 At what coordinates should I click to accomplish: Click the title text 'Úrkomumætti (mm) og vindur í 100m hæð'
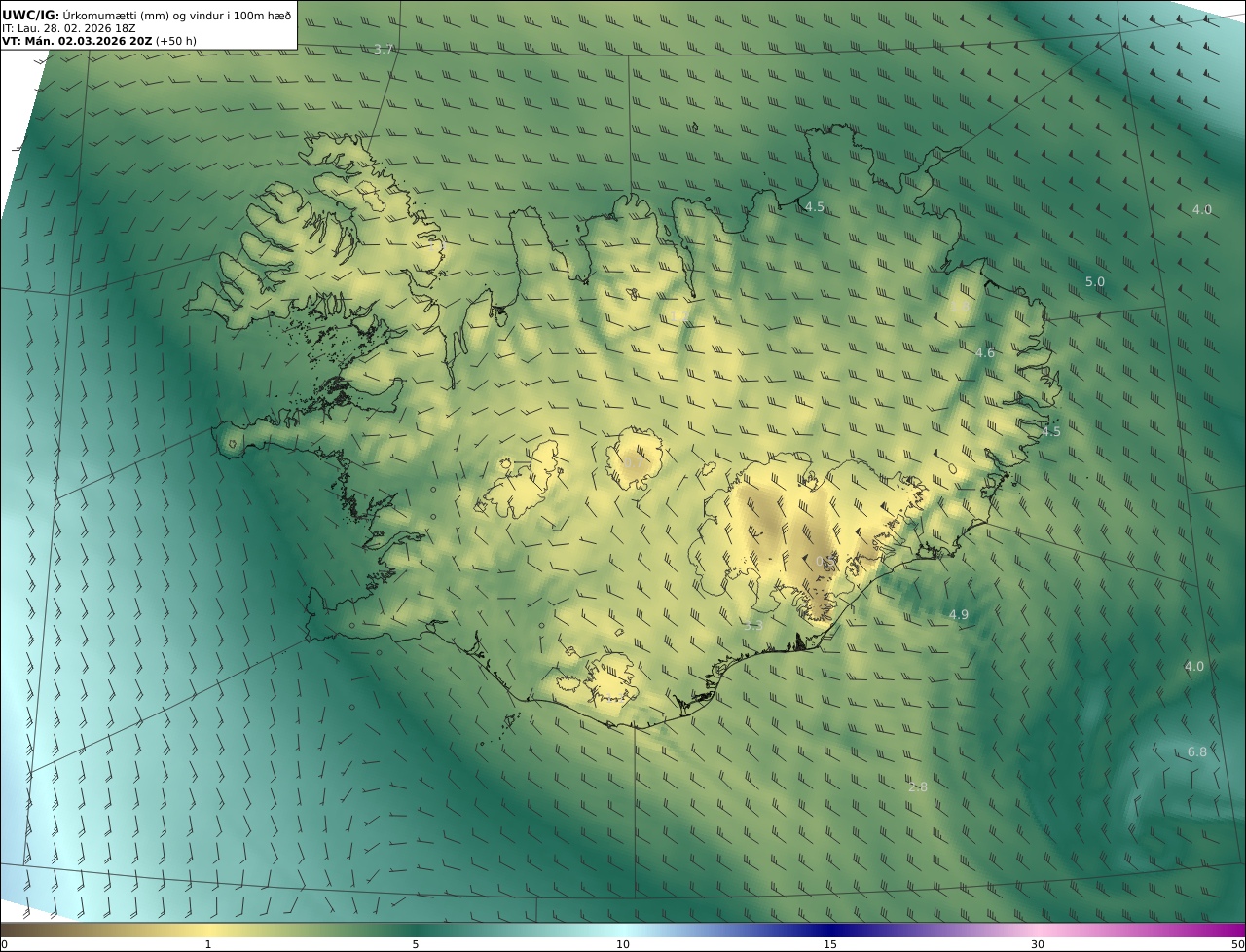176,16
